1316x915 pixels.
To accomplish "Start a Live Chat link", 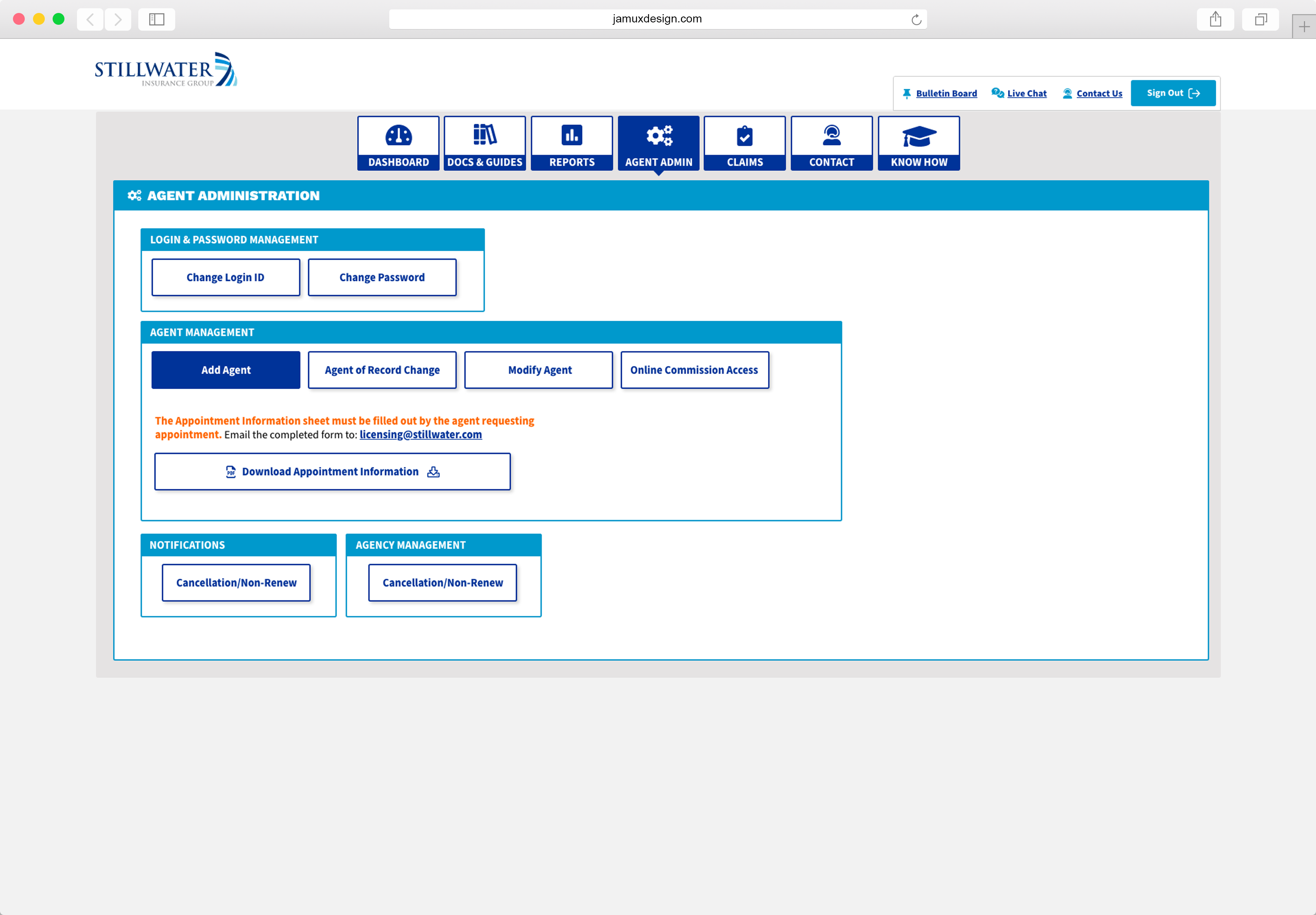I will [x=1026, y=94].
